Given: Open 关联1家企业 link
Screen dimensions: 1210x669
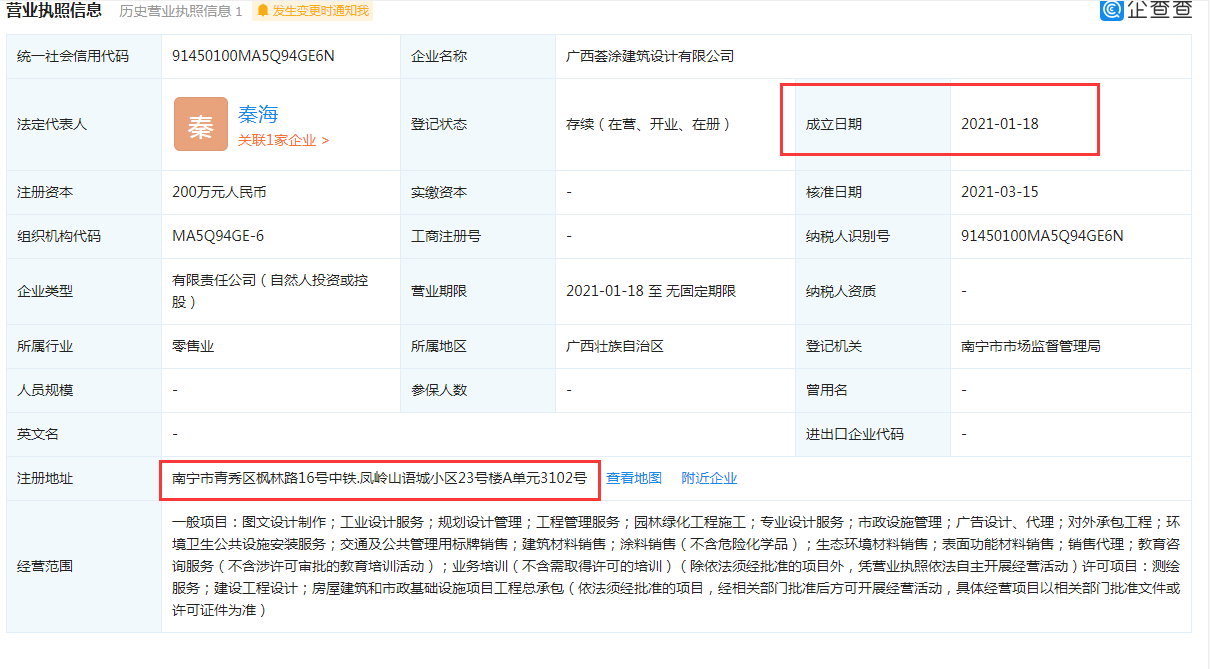Looking at the screenshot, I should (x=283, y=141).
